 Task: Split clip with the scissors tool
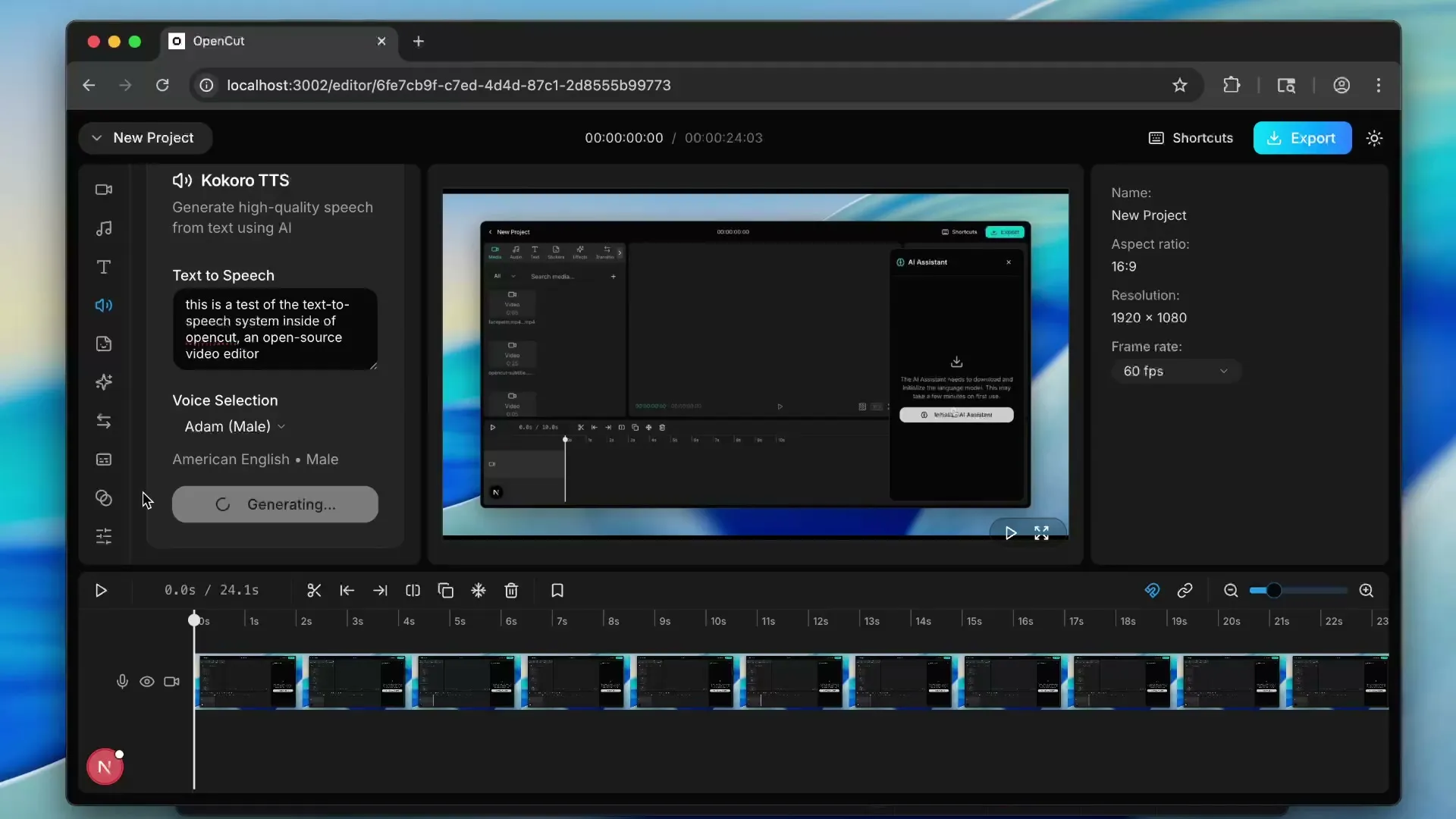point(314,591)
